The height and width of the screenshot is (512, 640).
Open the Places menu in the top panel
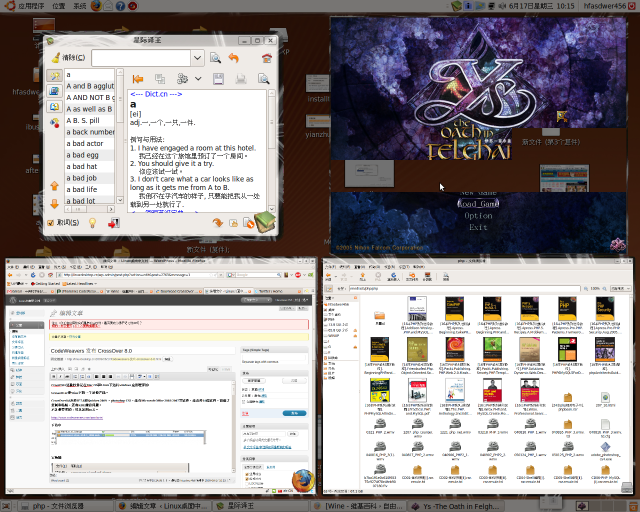point(59,6)
